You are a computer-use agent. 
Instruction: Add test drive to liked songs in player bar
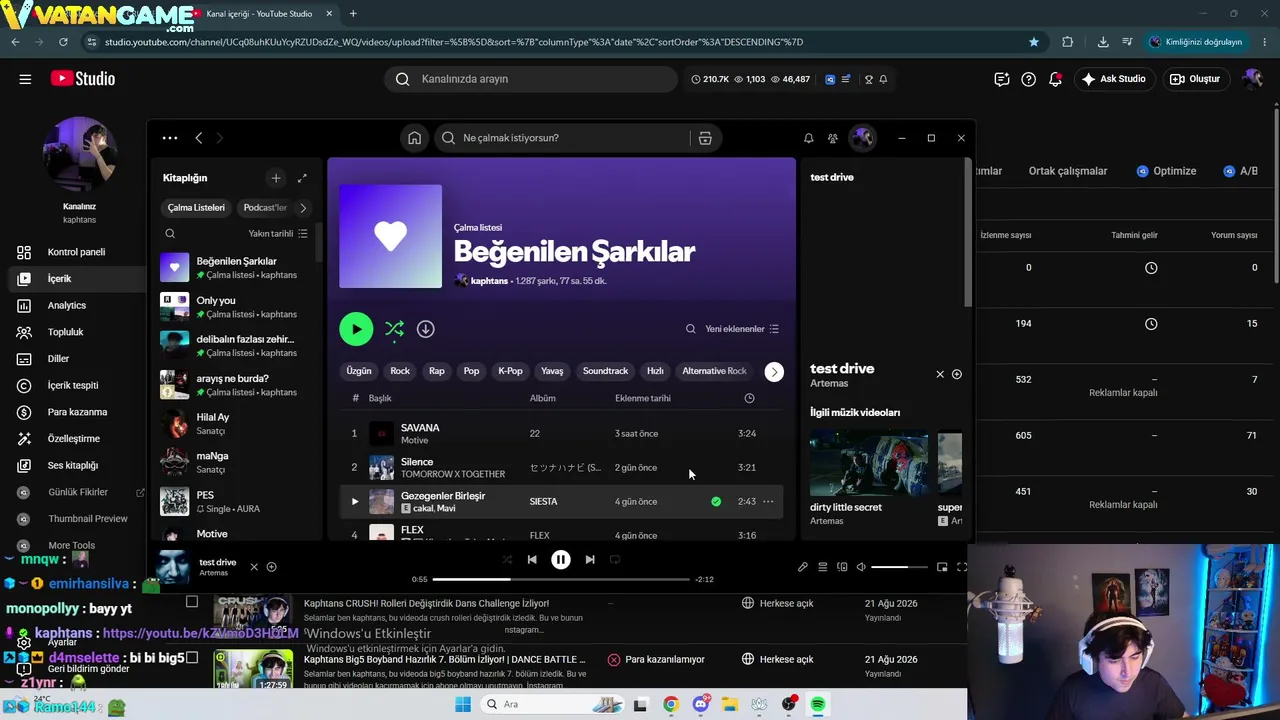click(271, 567)
